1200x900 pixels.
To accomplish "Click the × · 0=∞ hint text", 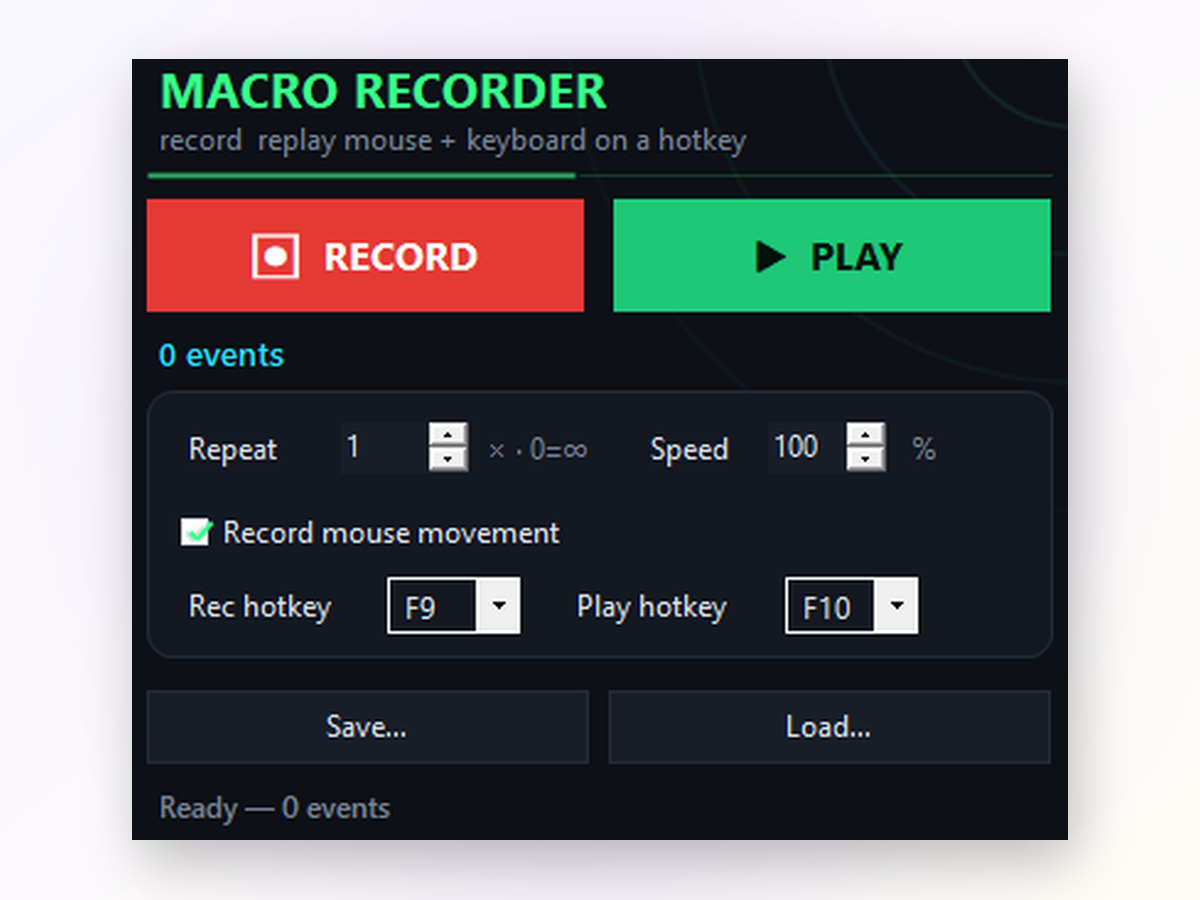I will 537,450.
